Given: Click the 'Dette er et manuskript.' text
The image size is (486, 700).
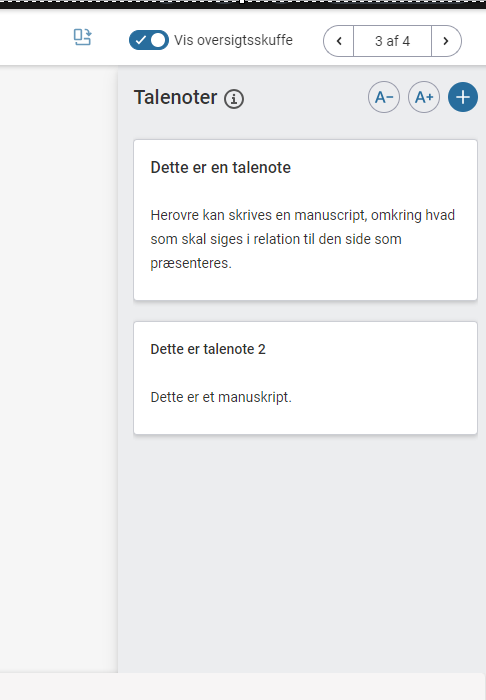Looking at the screenshot, I should (x=221, y=397).
